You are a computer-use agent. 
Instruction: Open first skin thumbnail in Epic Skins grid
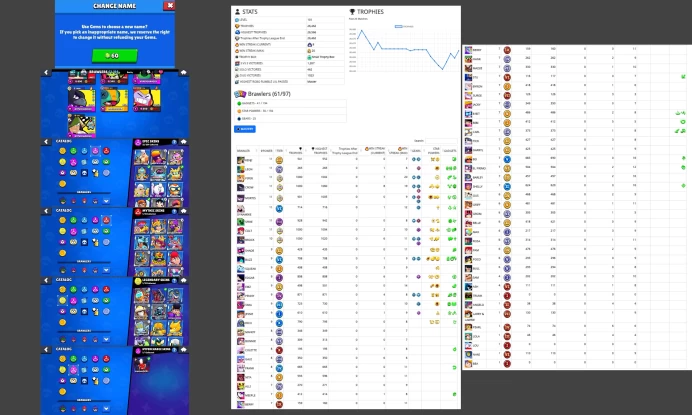point(141,156)
